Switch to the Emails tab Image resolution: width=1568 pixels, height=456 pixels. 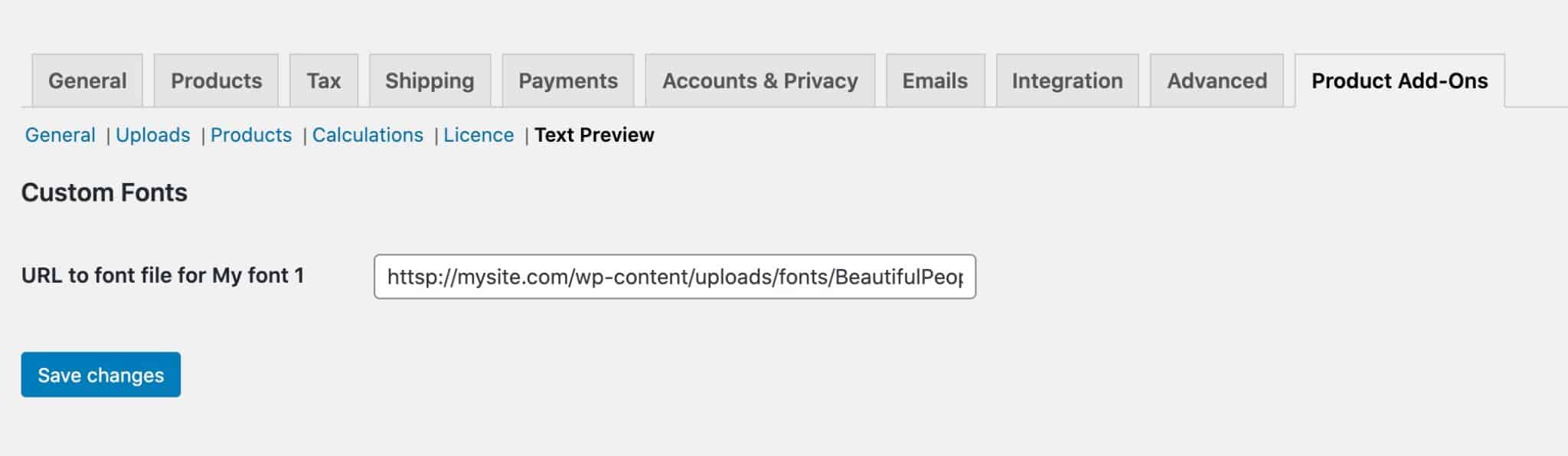pos(936,80)
